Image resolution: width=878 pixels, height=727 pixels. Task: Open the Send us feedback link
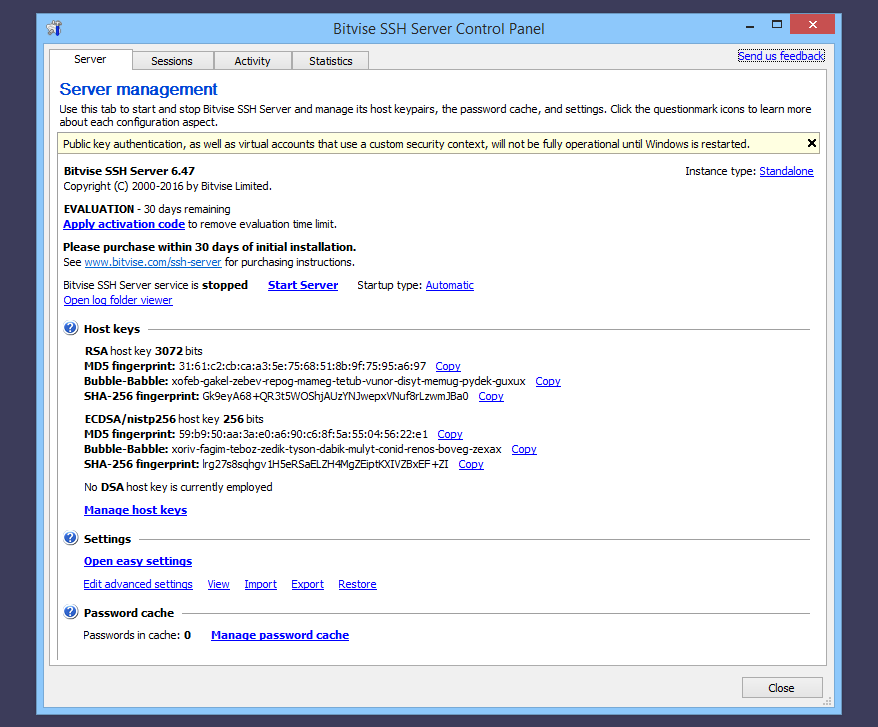[x=781, y=56]
